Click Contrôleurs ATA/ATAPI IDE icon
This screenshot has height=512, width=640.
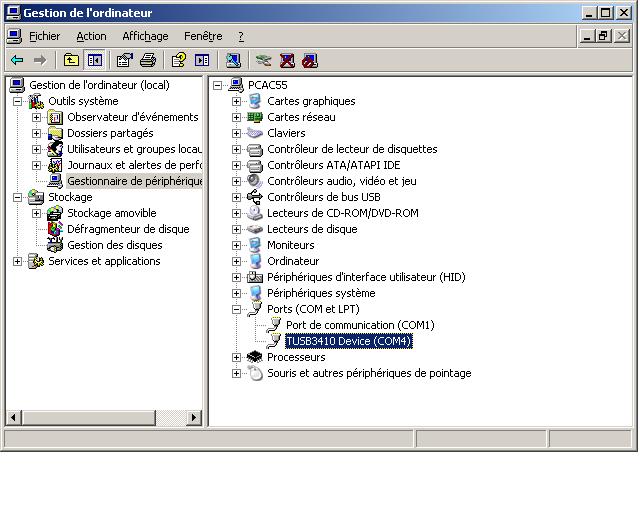255,165
